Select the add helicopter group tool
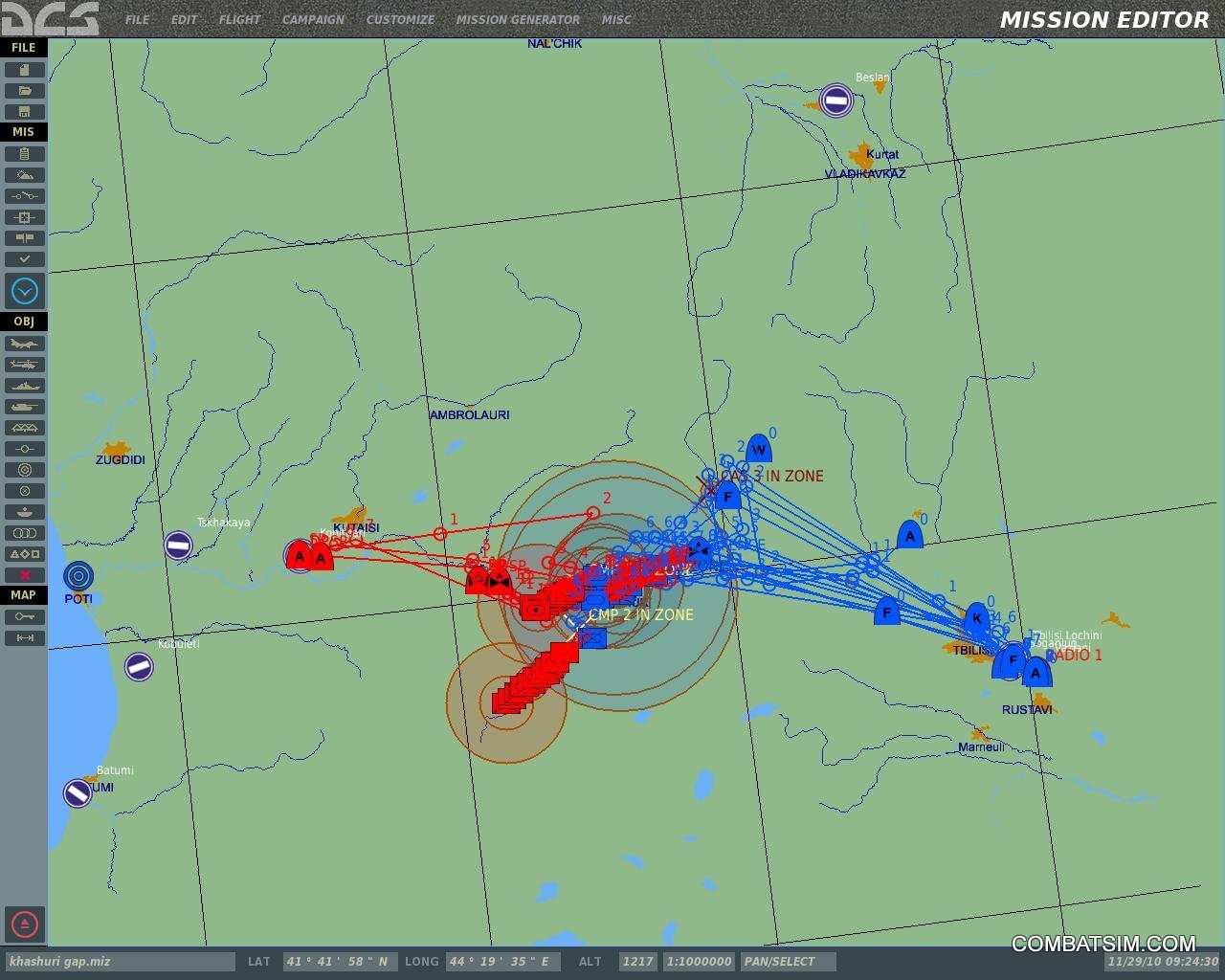The height and width of the screenshot is (980, 1225). 25,365
